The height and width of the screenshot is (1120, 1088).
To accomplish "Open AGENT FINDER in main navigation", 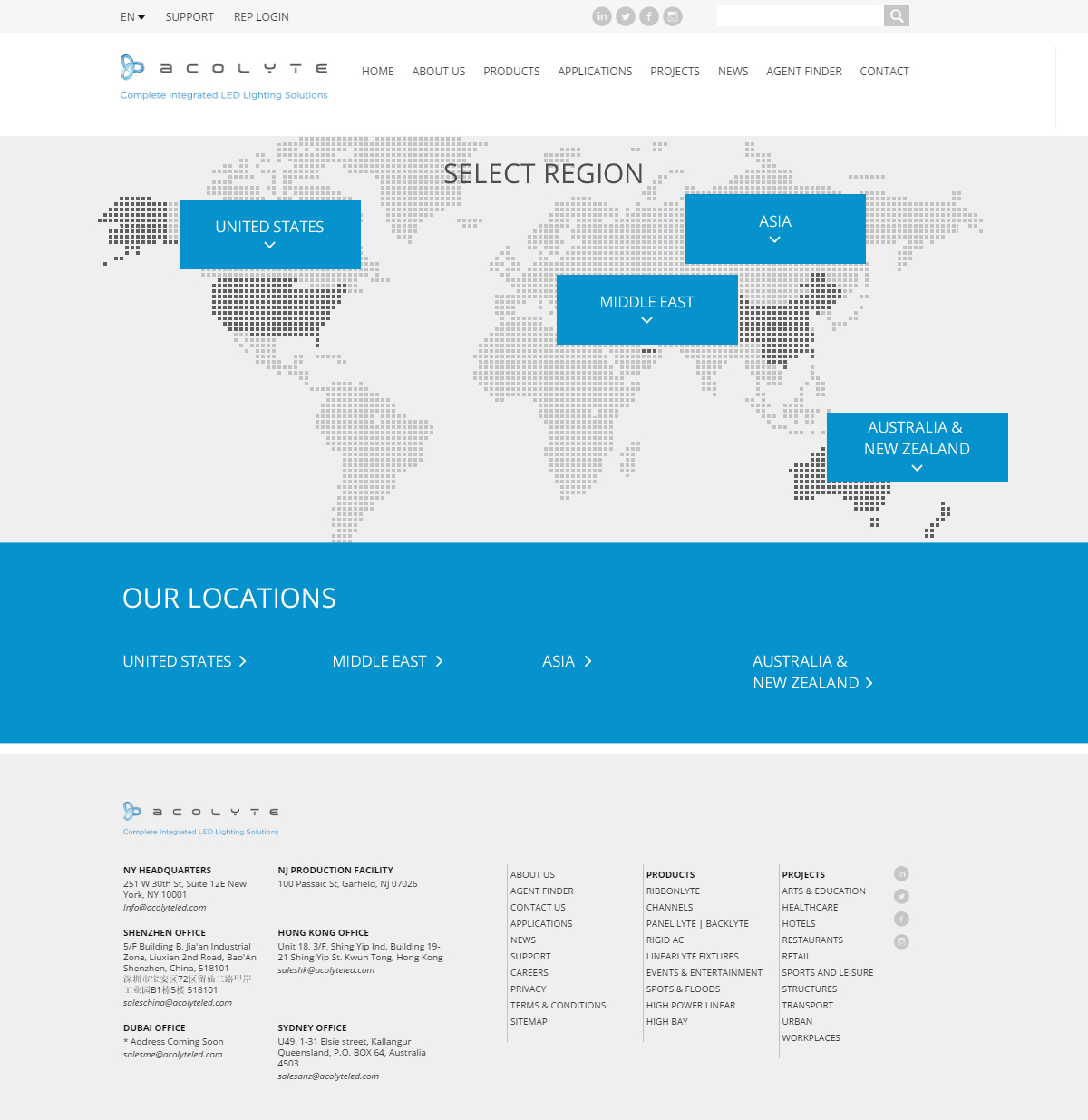I will coord(804,72).
